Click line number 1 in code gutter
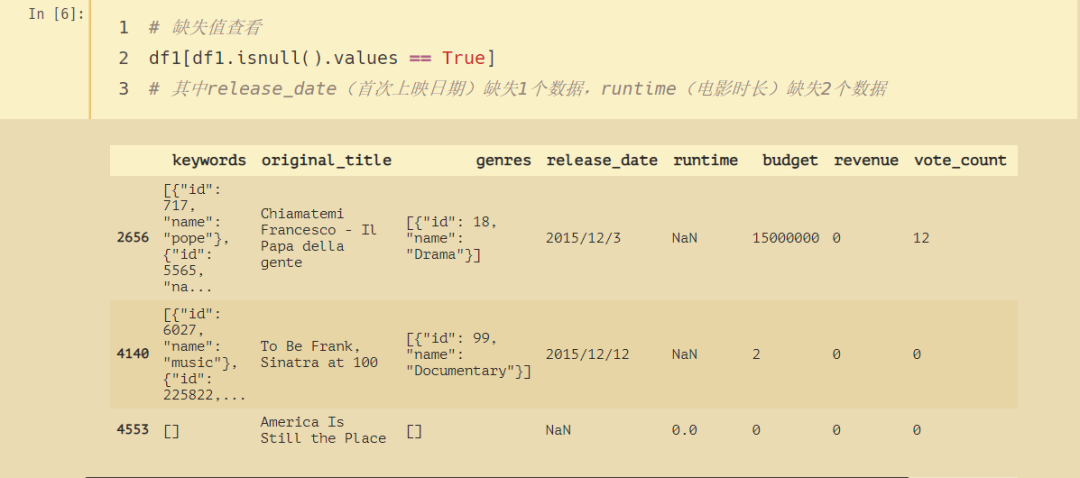The image size is (1080, 478). (x=123, y=28)
